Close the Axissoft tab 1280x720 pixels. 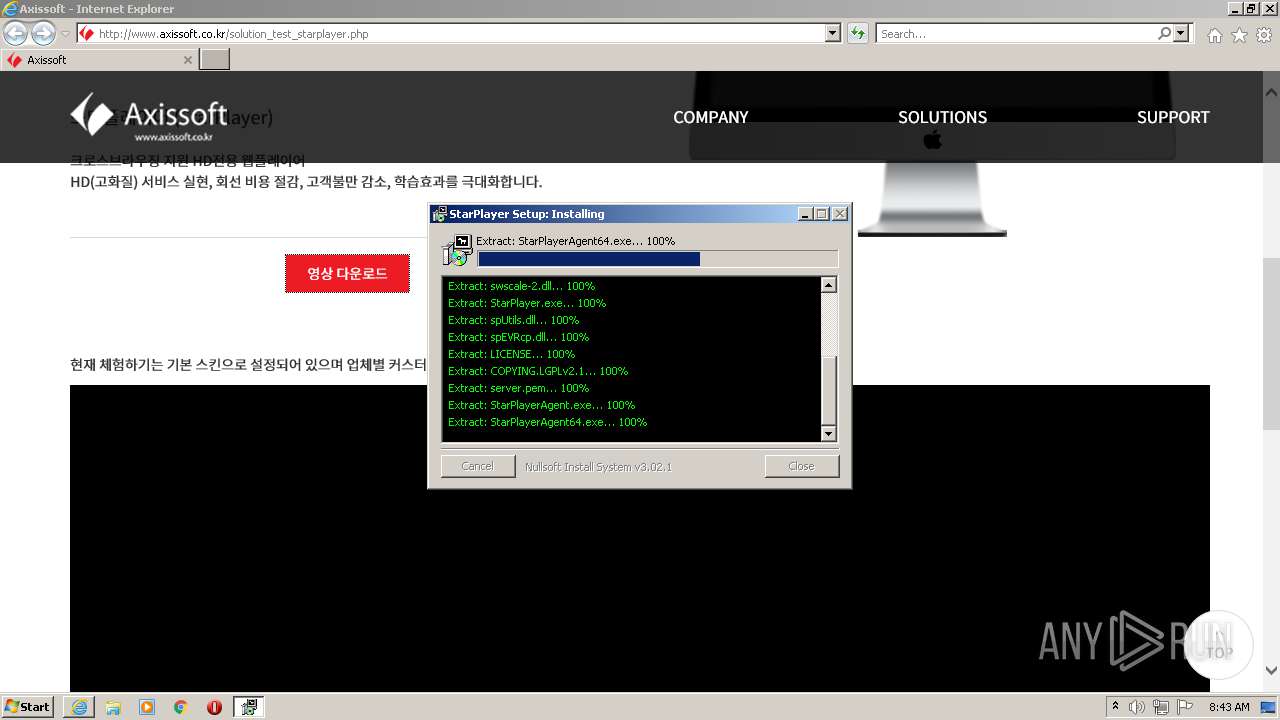click(187, 60)
